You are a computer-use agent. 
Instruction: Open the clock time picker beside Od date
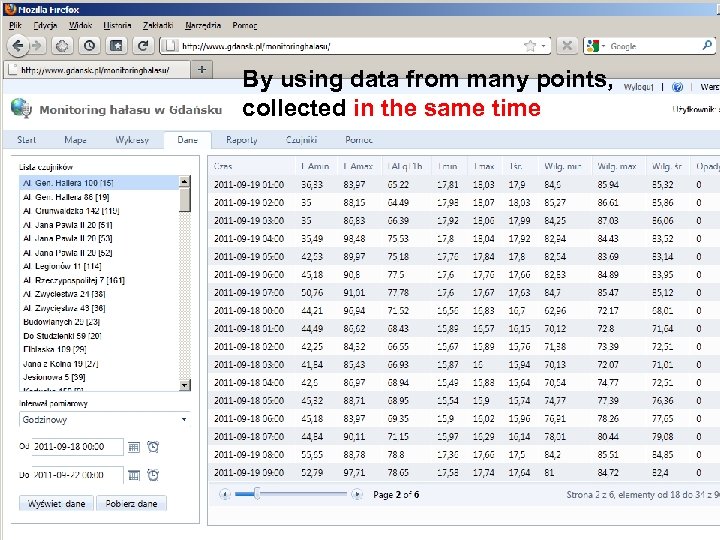[x=153, y=447]
